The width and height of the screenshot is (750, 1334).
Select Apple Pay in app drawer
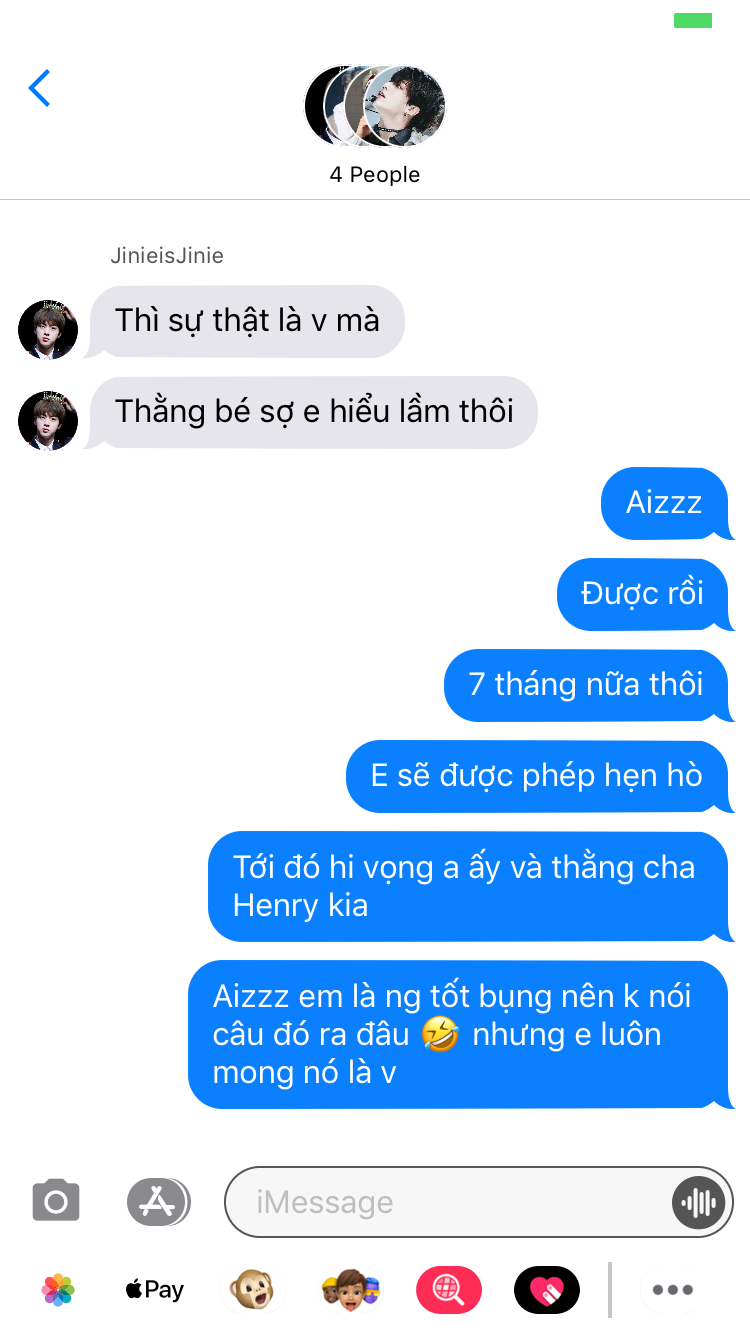154,1290
